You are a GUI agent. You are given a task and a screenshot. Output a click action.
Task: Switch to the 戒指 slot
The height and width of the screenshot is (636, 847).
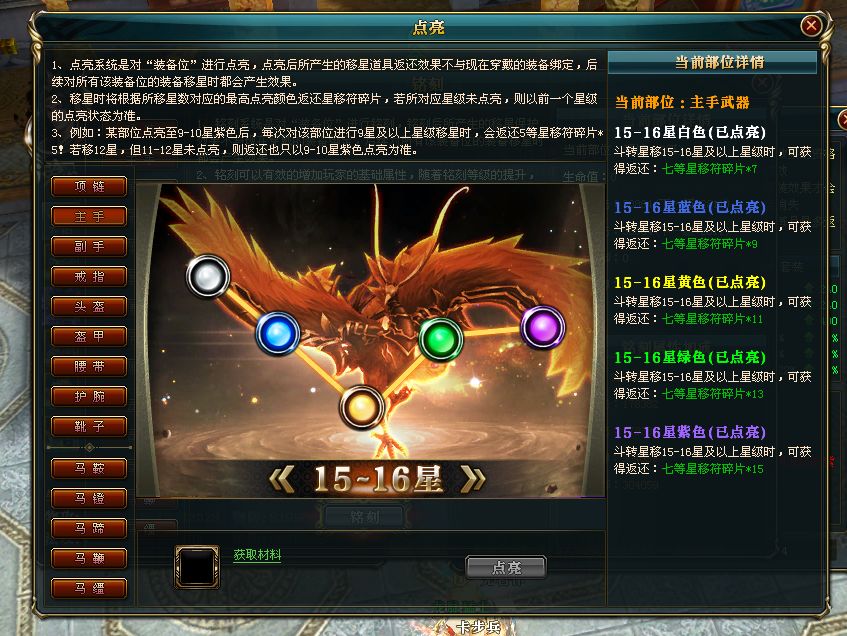89,277
